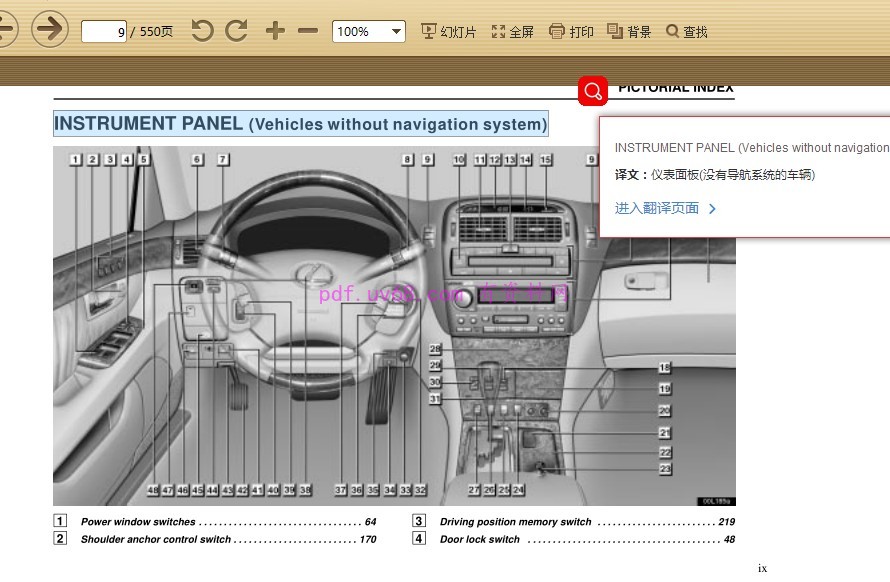Click the Door lock switch index entry
This screenshot has height=582, width=890.
(480, 540)
